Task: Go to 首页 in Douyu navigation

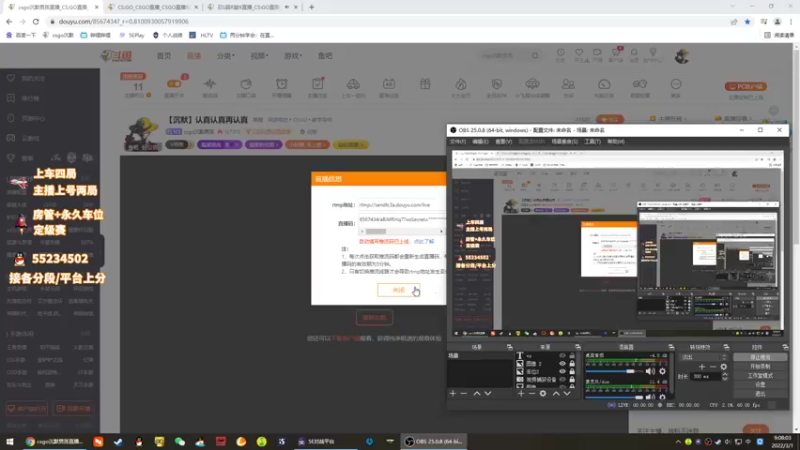Action: [x=164, y=56]
